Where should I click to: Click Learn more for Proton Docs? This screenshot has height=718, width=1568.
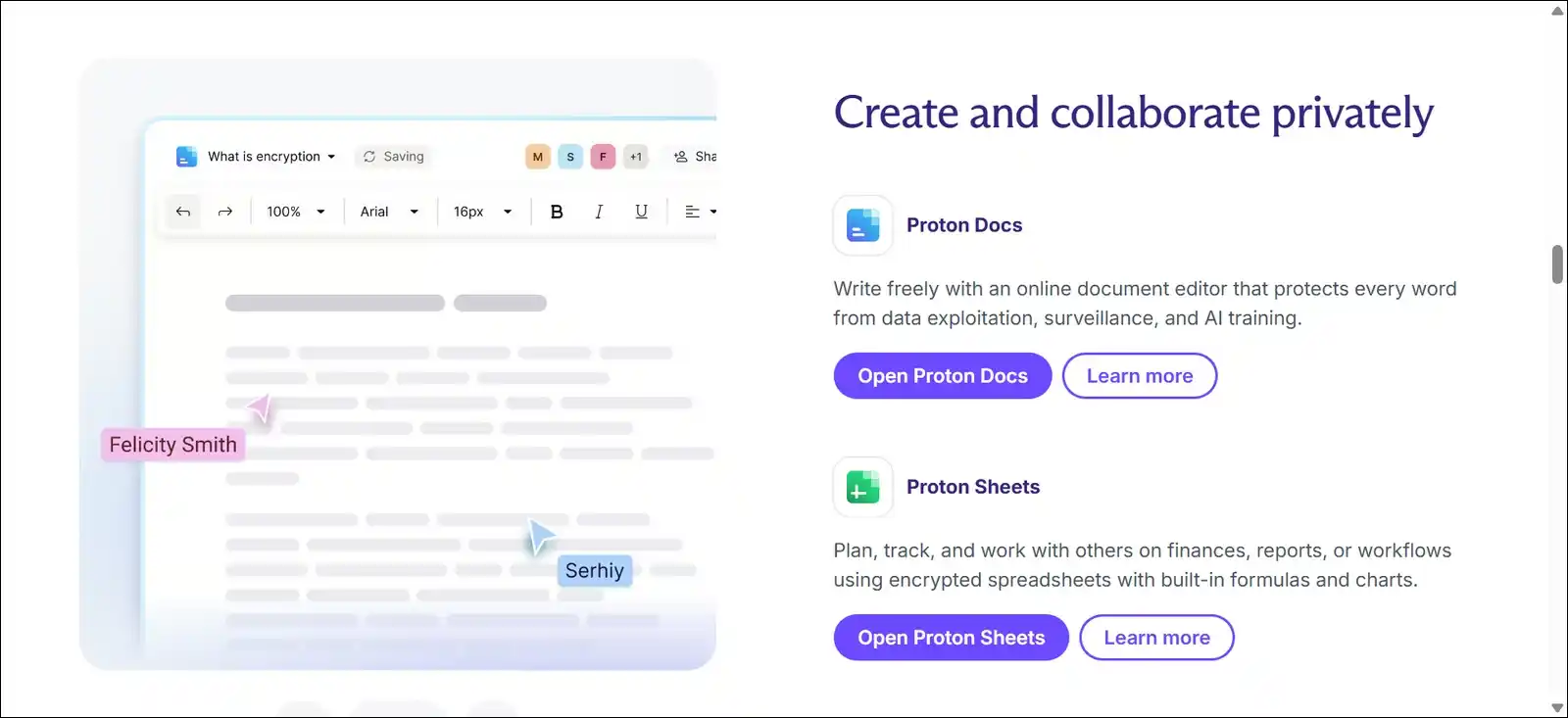click(x=1140, y=376)
